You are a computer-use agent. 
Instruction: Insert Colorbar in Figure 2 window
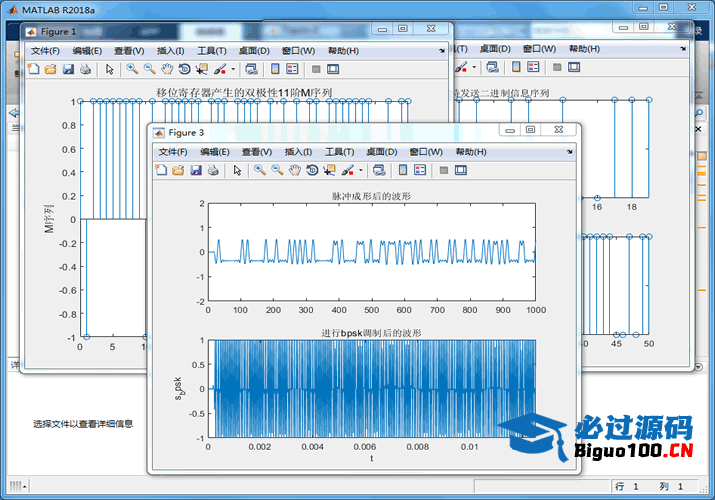point(516,67)
